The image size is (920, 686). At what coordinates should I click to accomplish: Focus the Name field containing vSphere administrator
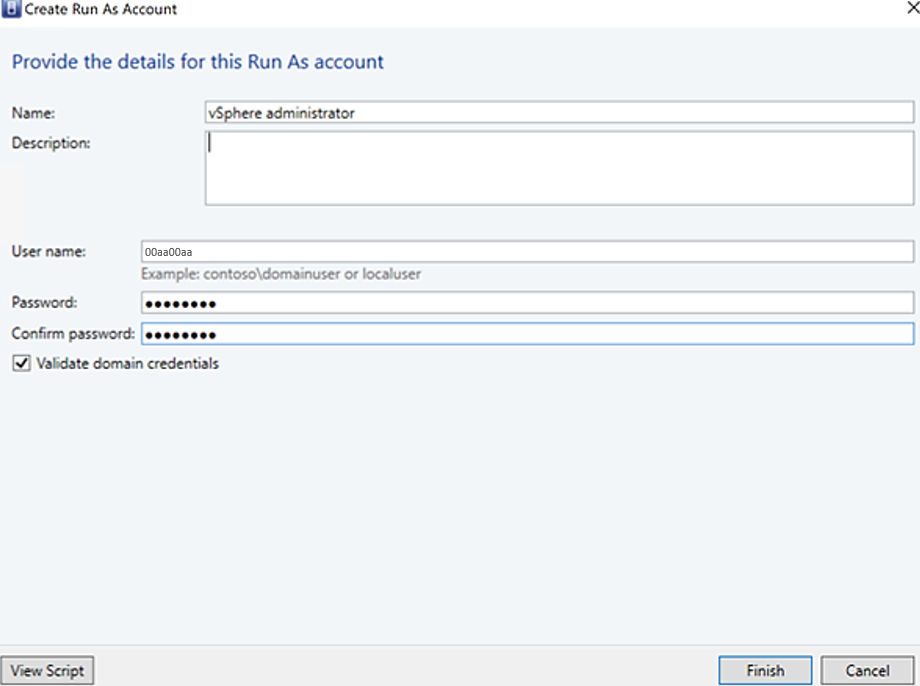558,113
